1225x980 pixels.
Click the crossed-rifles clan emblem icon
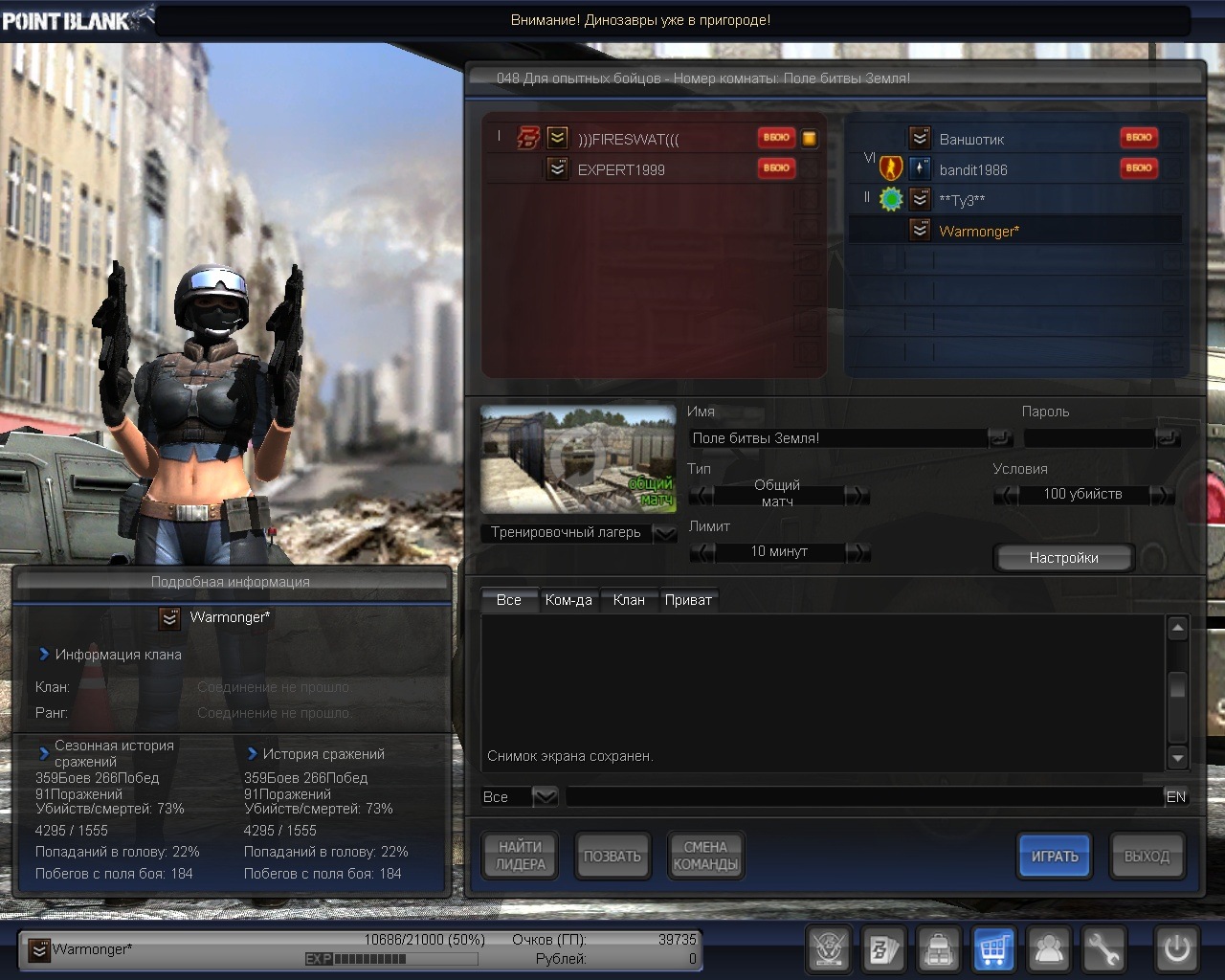pyautogui.click(x=828, y=949)
